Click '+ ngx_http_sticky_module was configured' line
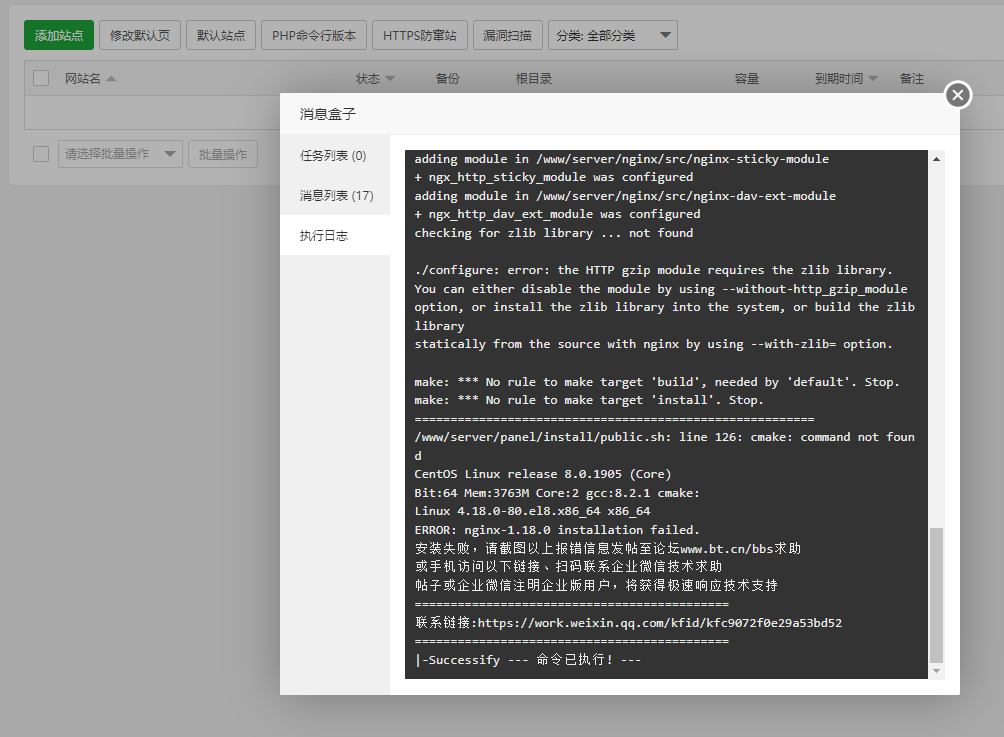The width and height of the screenshot is (1004, 737). tap(554, 177)
